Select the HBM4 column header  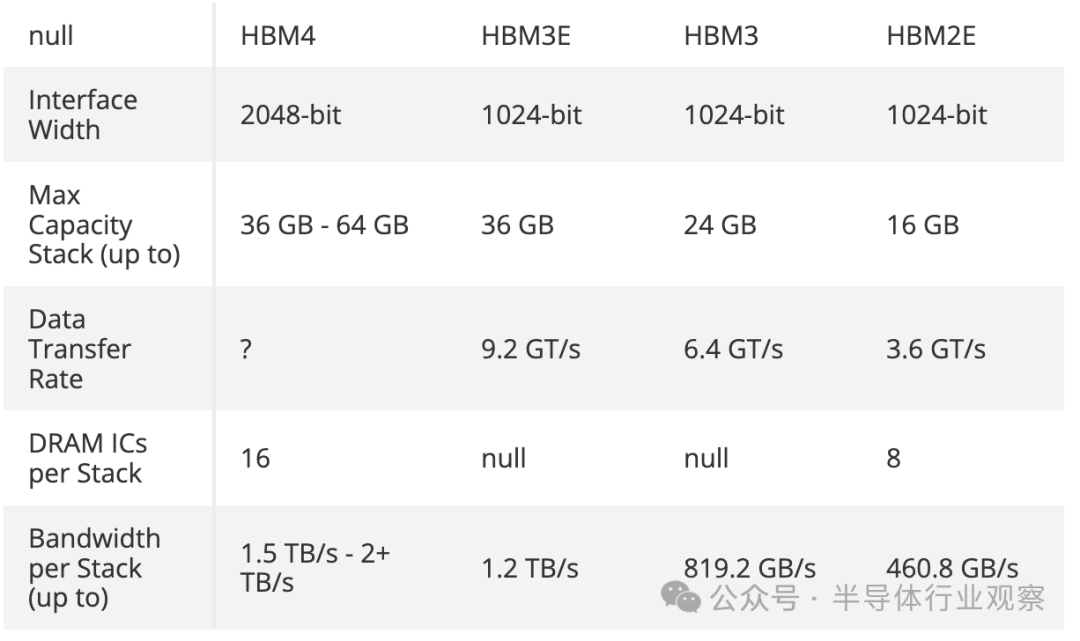click(x=278, y=37)
